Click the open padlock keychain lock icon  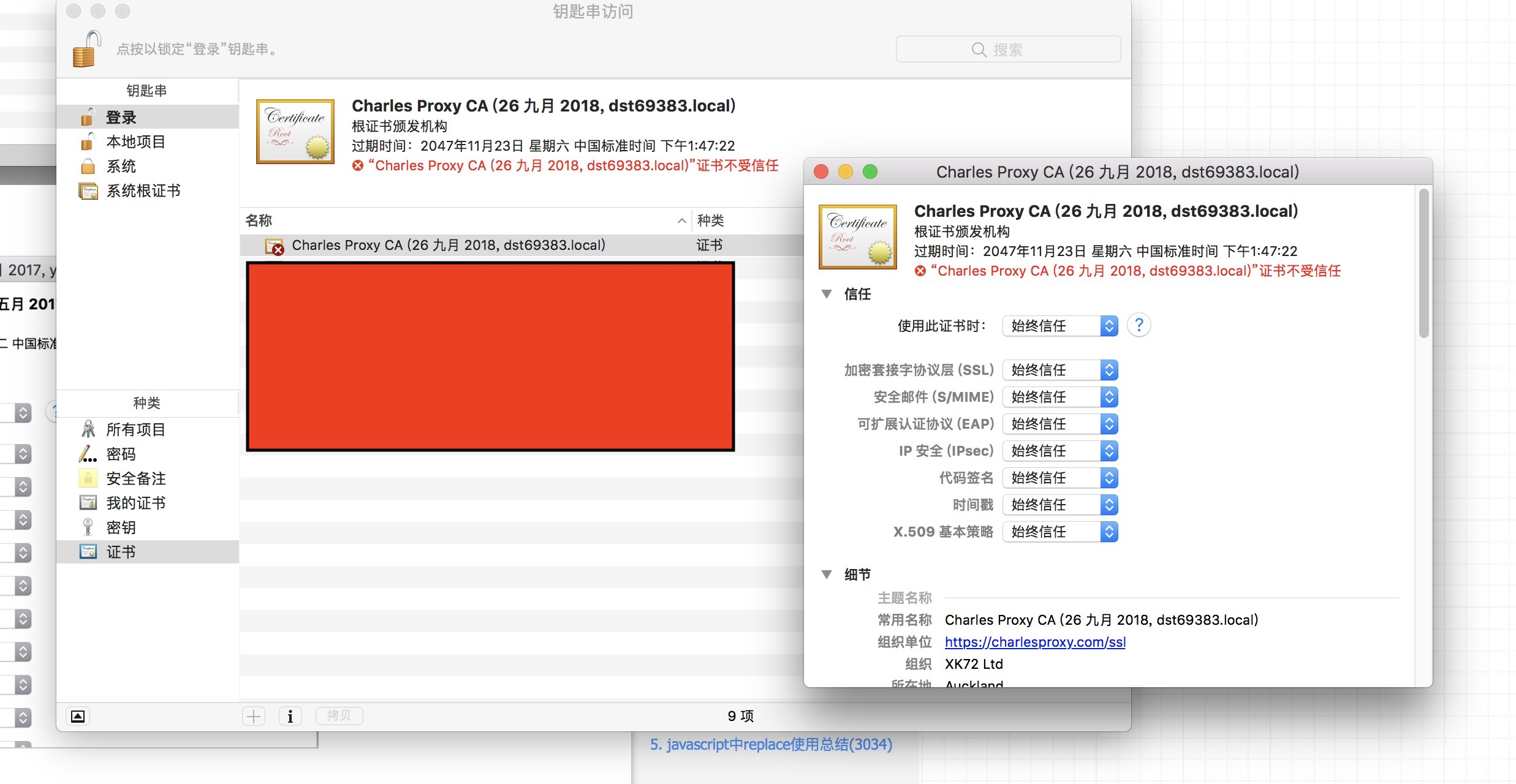(85, 49)
